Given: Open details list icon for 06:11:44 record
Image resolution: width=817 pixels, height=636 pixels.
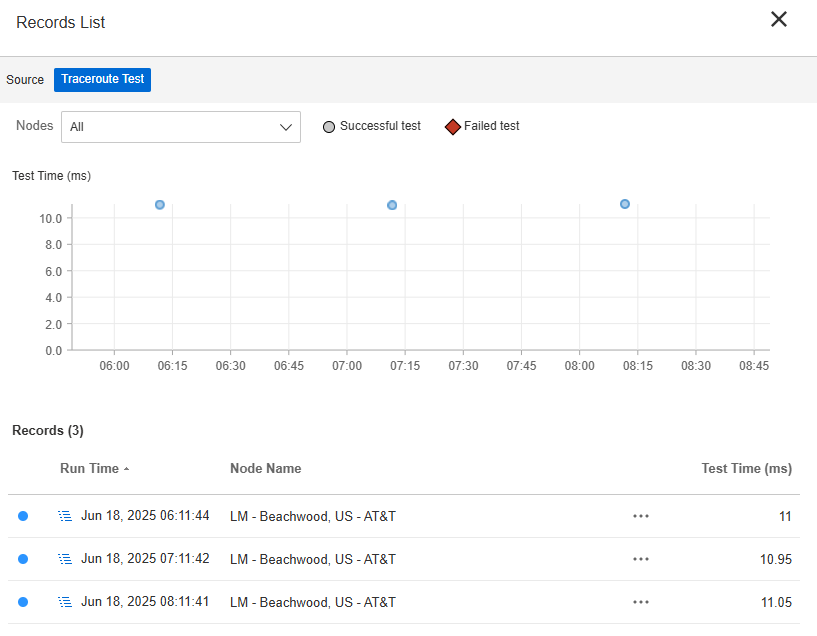Looking at the screenshot, I should (65, 516).
